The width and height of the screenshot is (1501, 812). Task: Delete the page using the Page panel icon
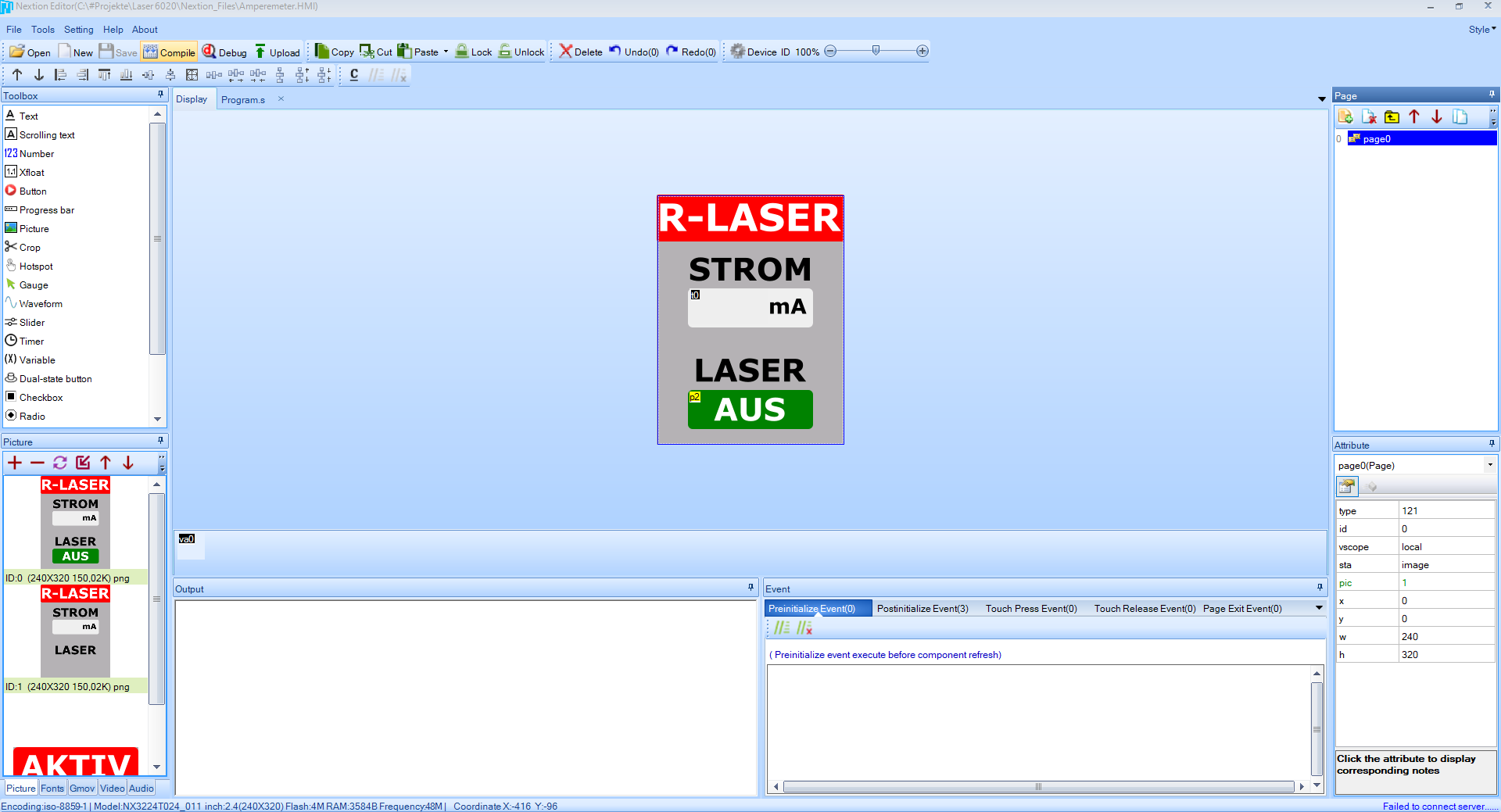tap(1369, 117)
